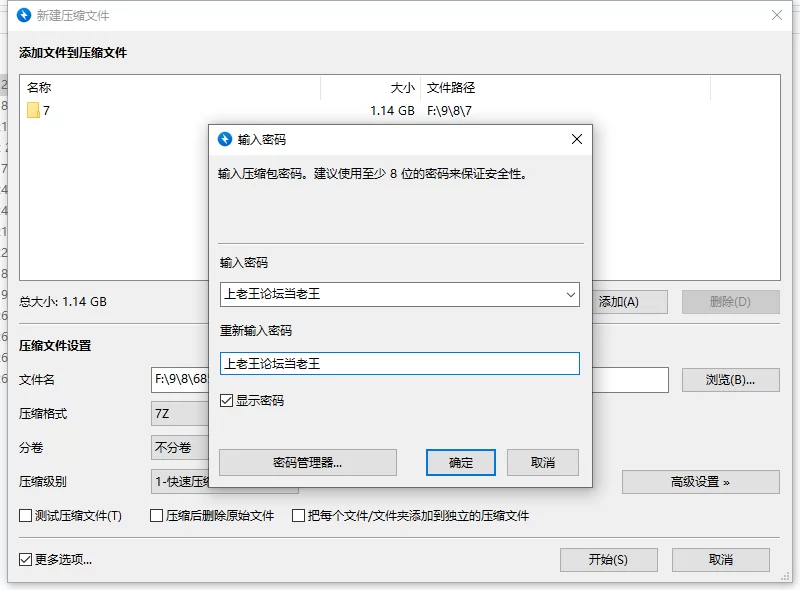Open the 压缩格式 7Z dropdown
Image resolution: width=800 pixels, height=590 pixels.
pyautogui.click(x=180, y=414)
